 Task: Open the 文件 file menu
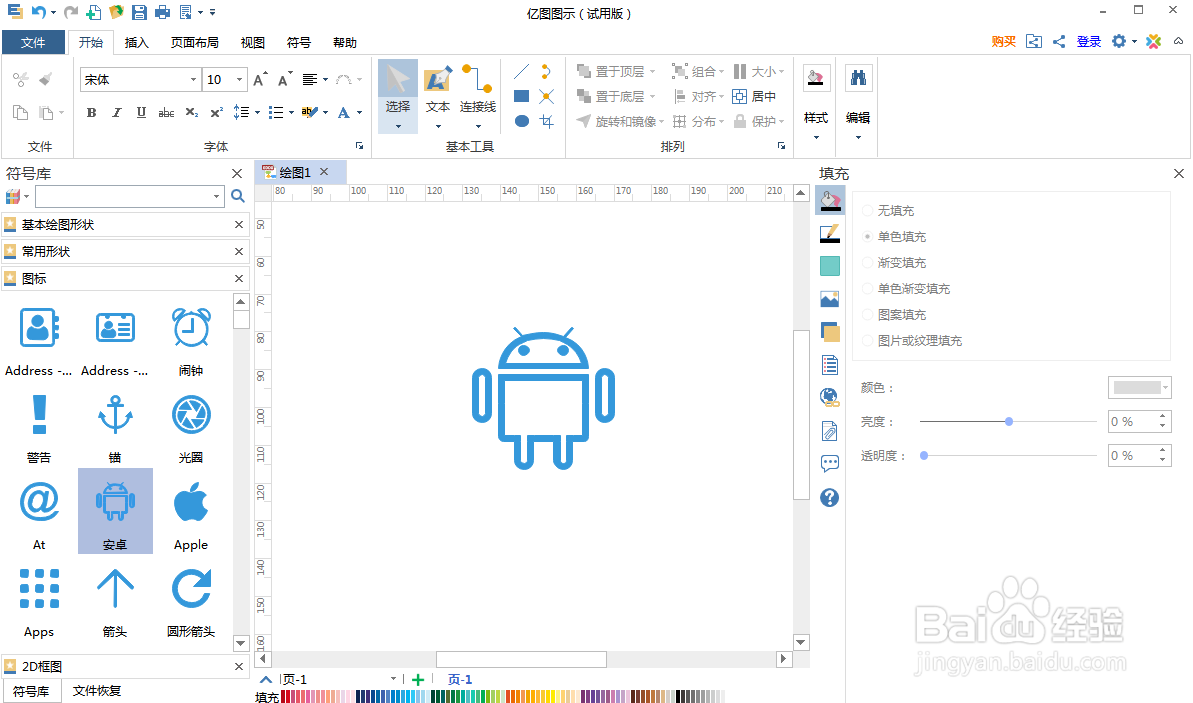click(x=33, y=42)
